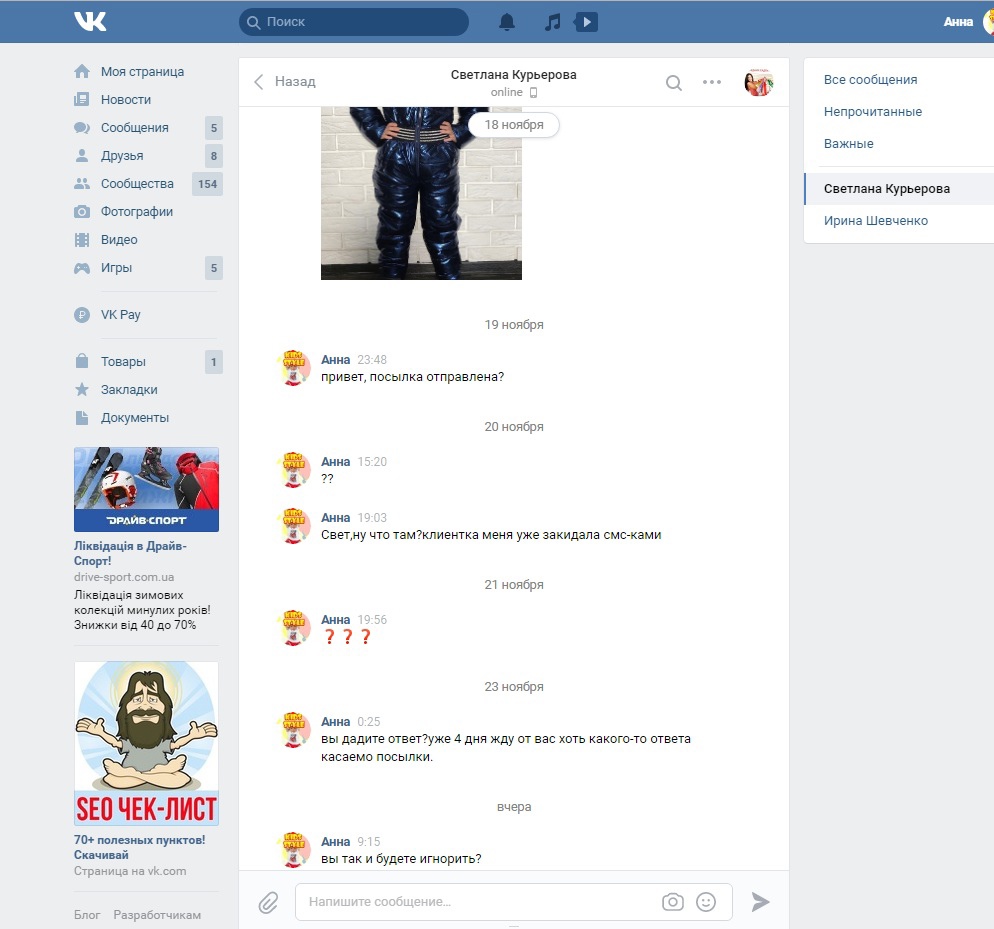
Task: Open the Непрочитанные messages tab
Action: coord(872,112)
